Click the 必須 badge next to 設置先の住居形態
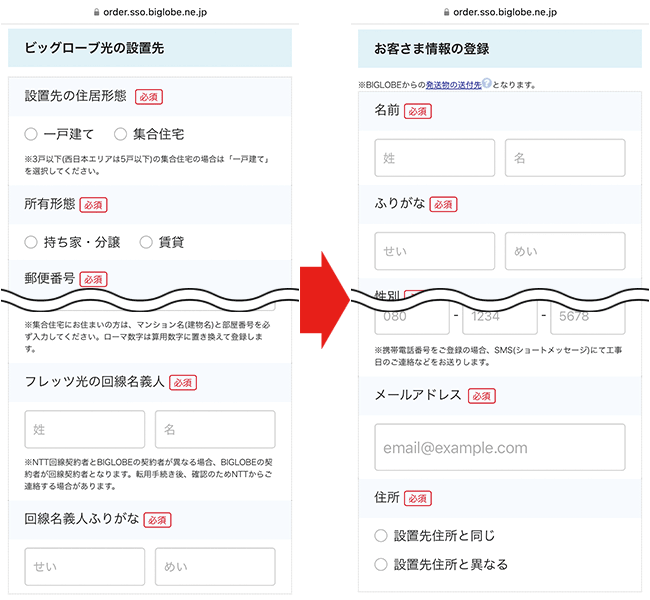This screenshot has width=650, height=600. [149, 97]
